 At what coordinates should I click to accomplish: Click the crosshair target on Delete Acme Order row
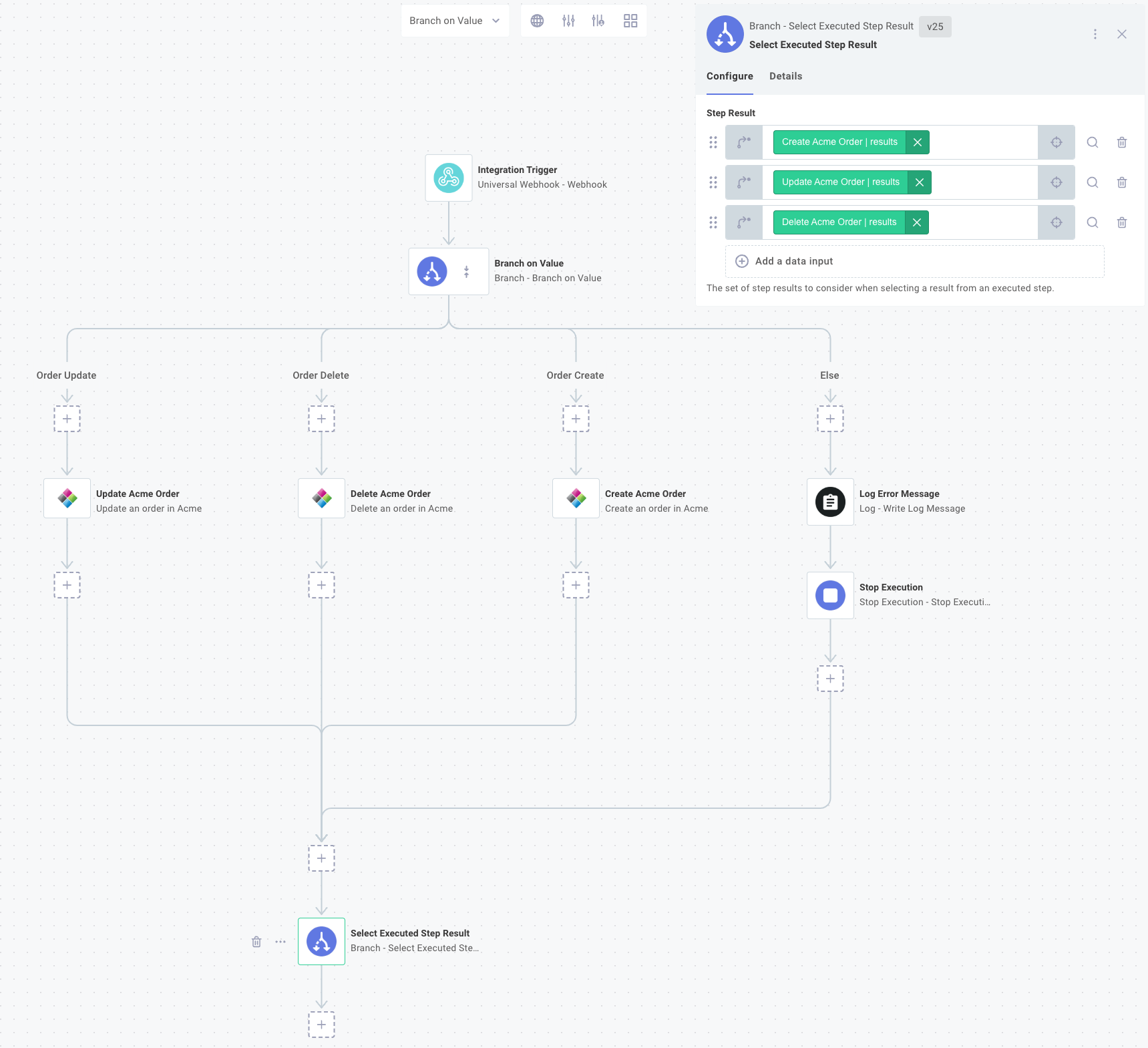1057,222
